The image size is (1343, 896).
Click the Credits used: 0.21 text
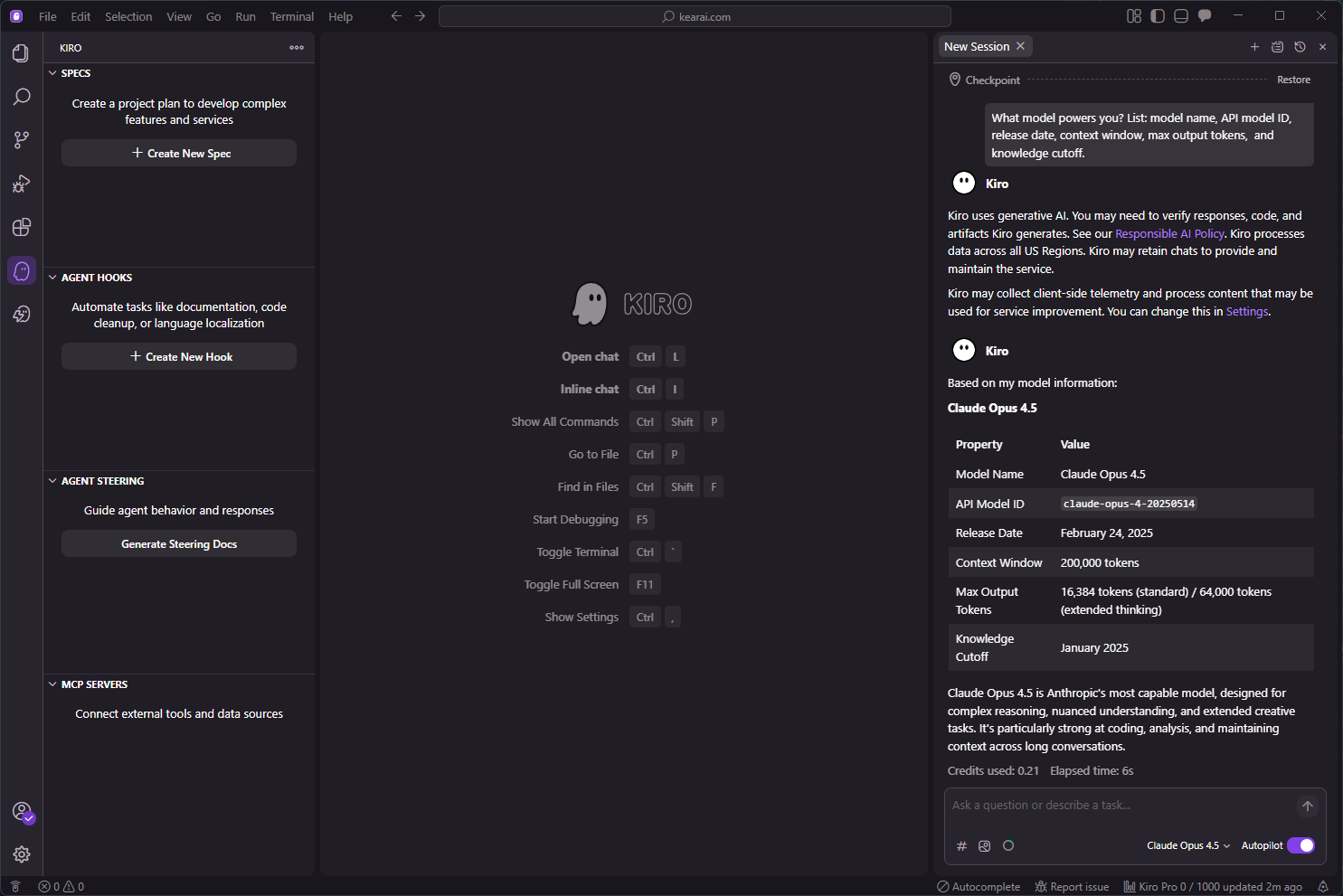(993, 771)
